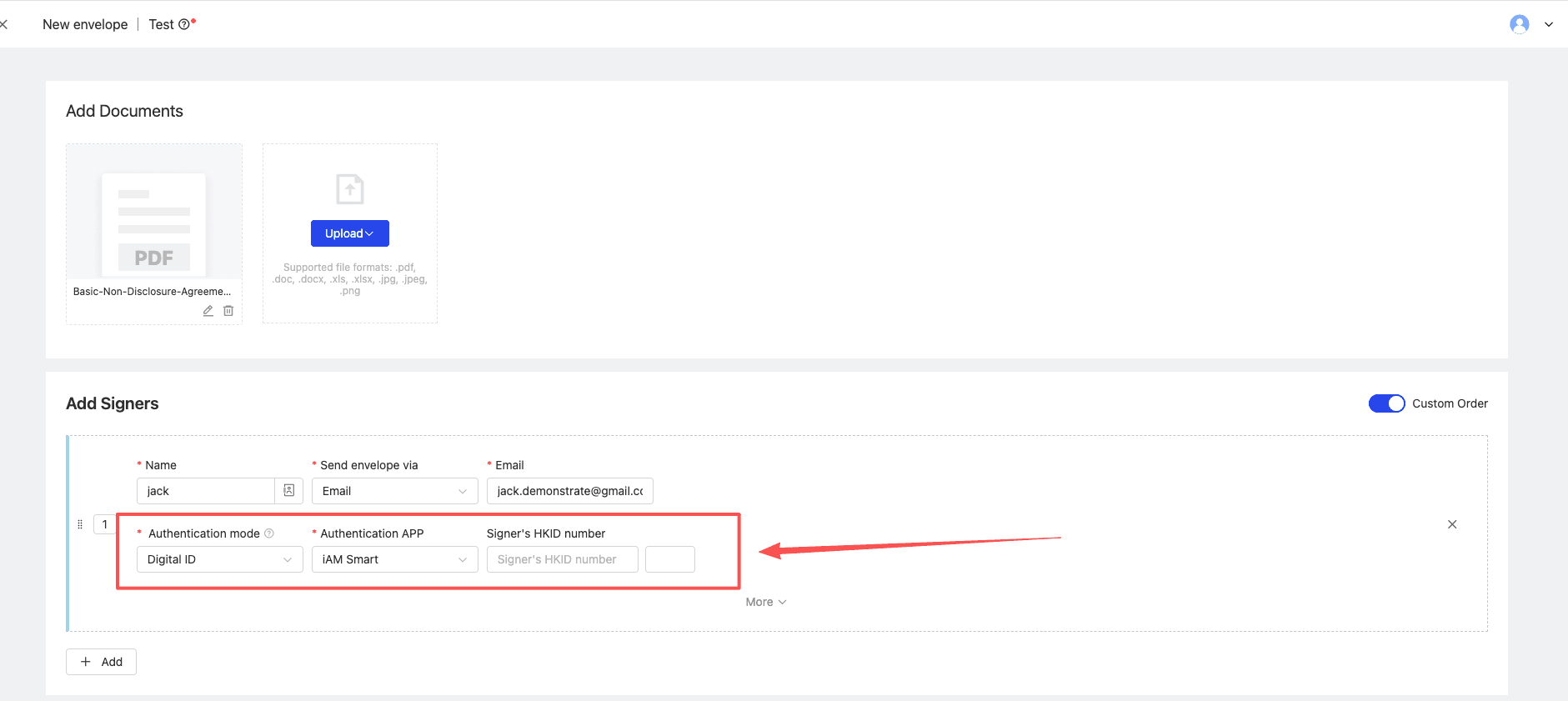Remove signer jack with the X icon
The height and width of the screenshot is (701, 1568).
coord(1452,524)
